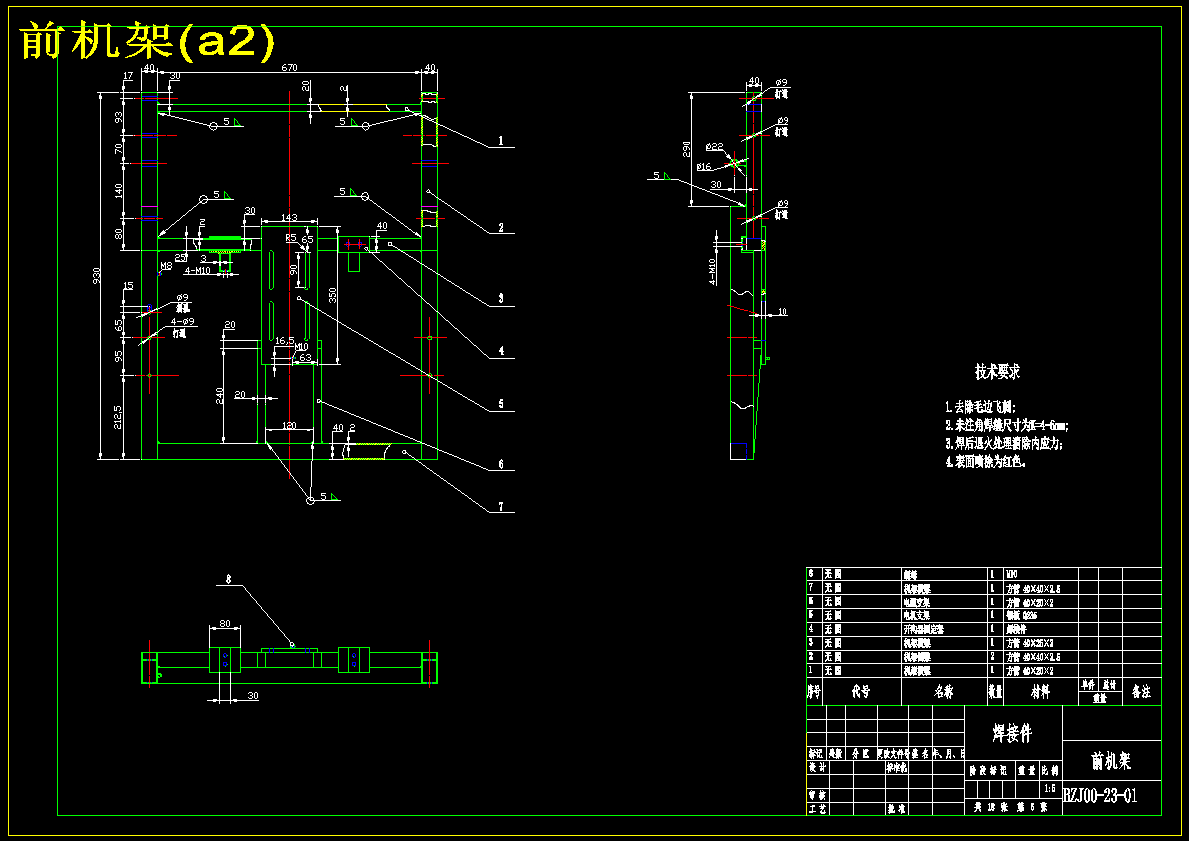1189x841 pixels.
Task: Click the 比例 label cell
Action: coord(1050,770)
